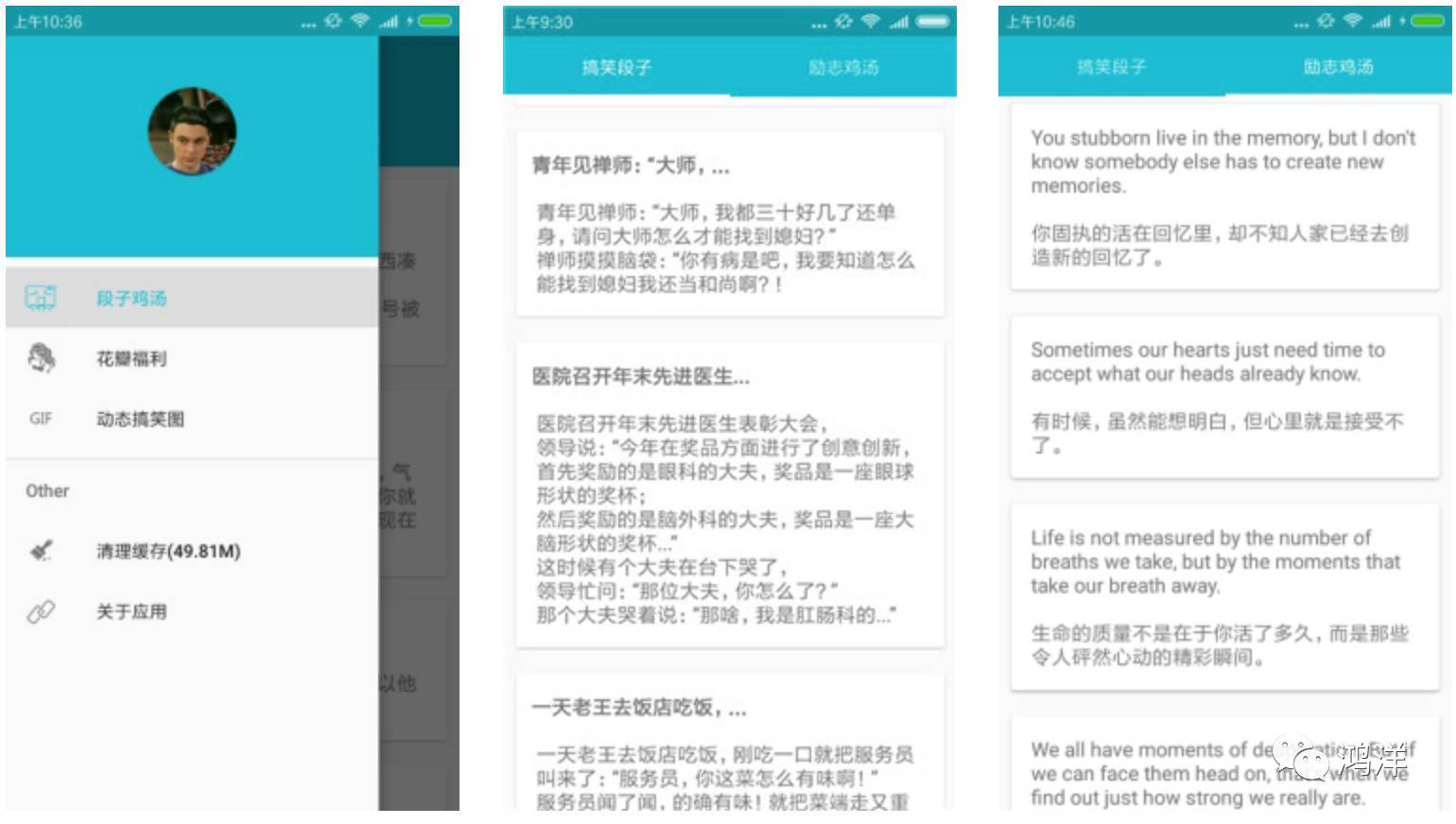This screenshot has height=824, width=1456.
Task: Switch to 励志鸡汤 tab in 上午9:30 screen
Action: click(x=843, y=67)
